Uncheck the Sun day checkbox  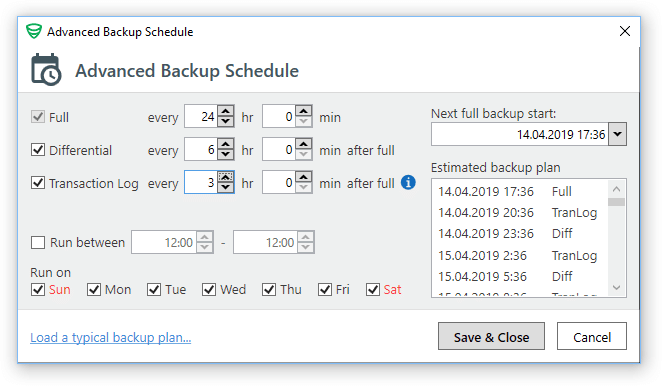38,290
